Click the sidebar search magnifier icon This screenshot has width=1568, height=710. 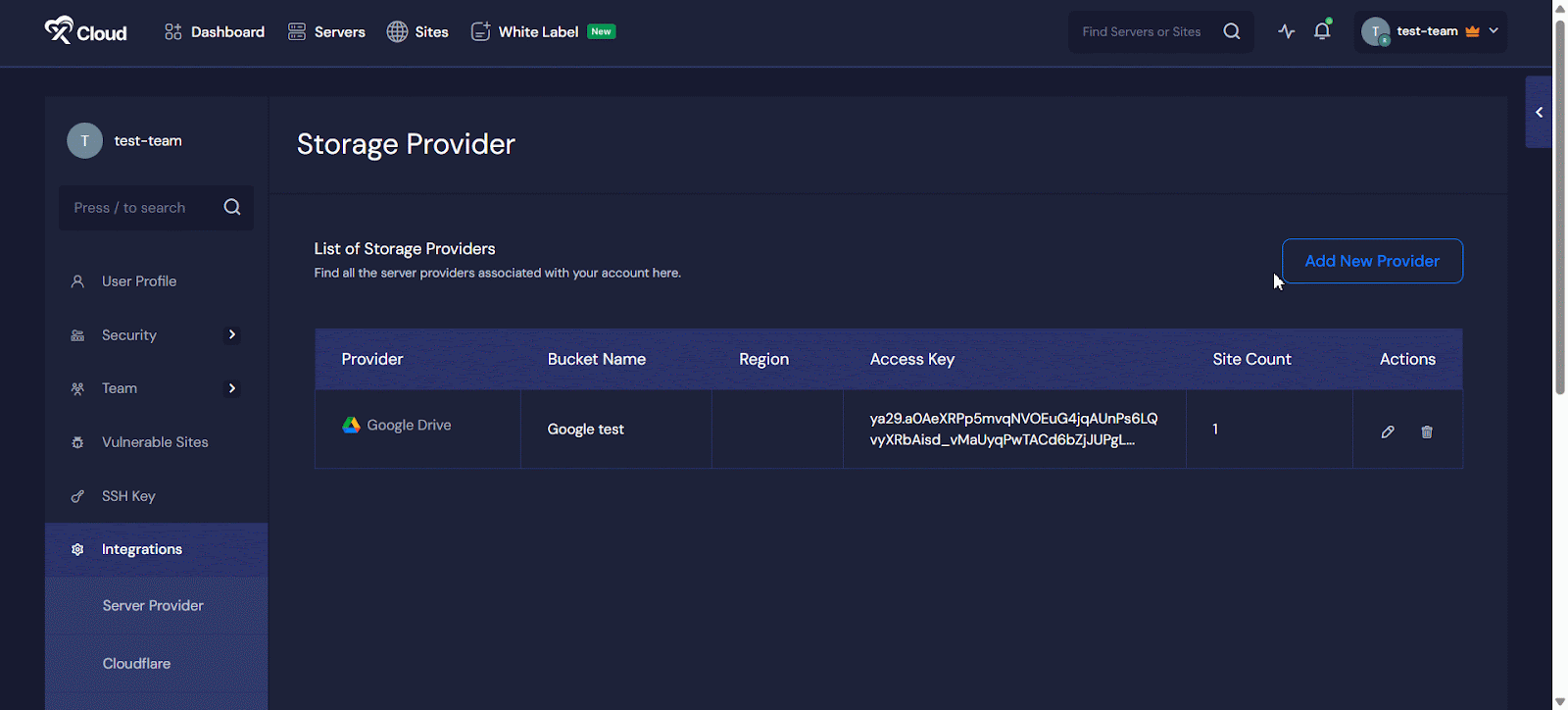[x=232, y=207]
